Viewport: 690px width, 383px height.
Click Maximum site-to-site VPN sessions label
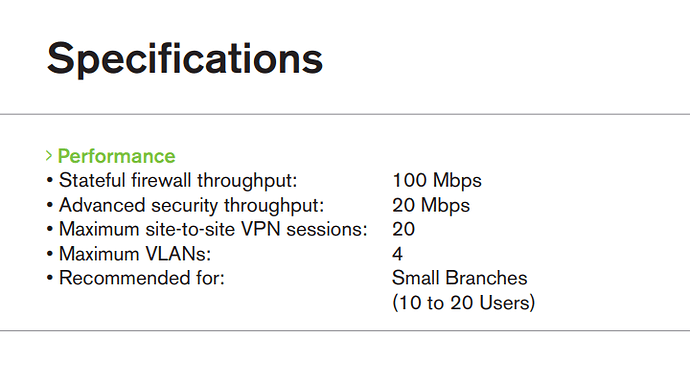click(213, 229)
